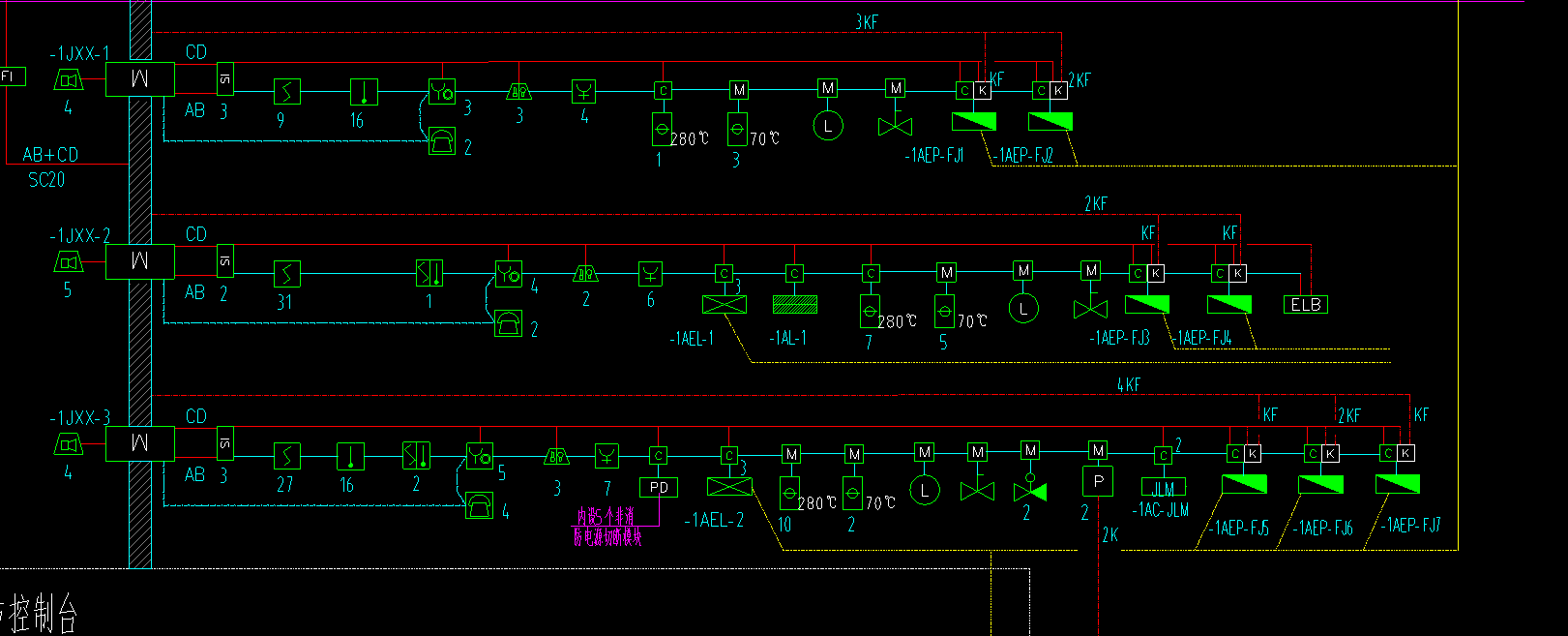
Task: Select crossed panel box above -1AEL-1
Action: (725, 304)
